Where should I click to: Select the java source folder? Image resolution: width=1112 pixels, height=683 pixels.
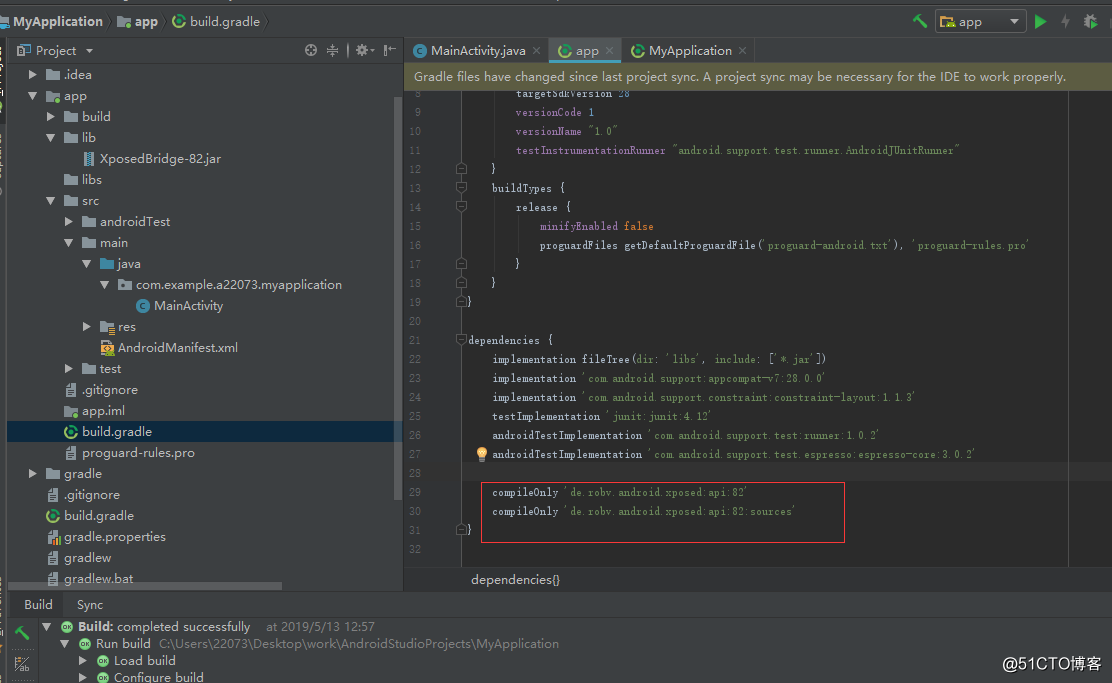(120, 264)
